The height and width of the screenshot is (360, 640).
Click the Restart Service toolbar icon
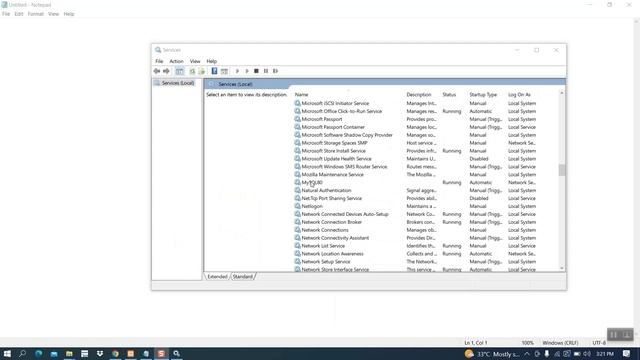tap(276, 71)
